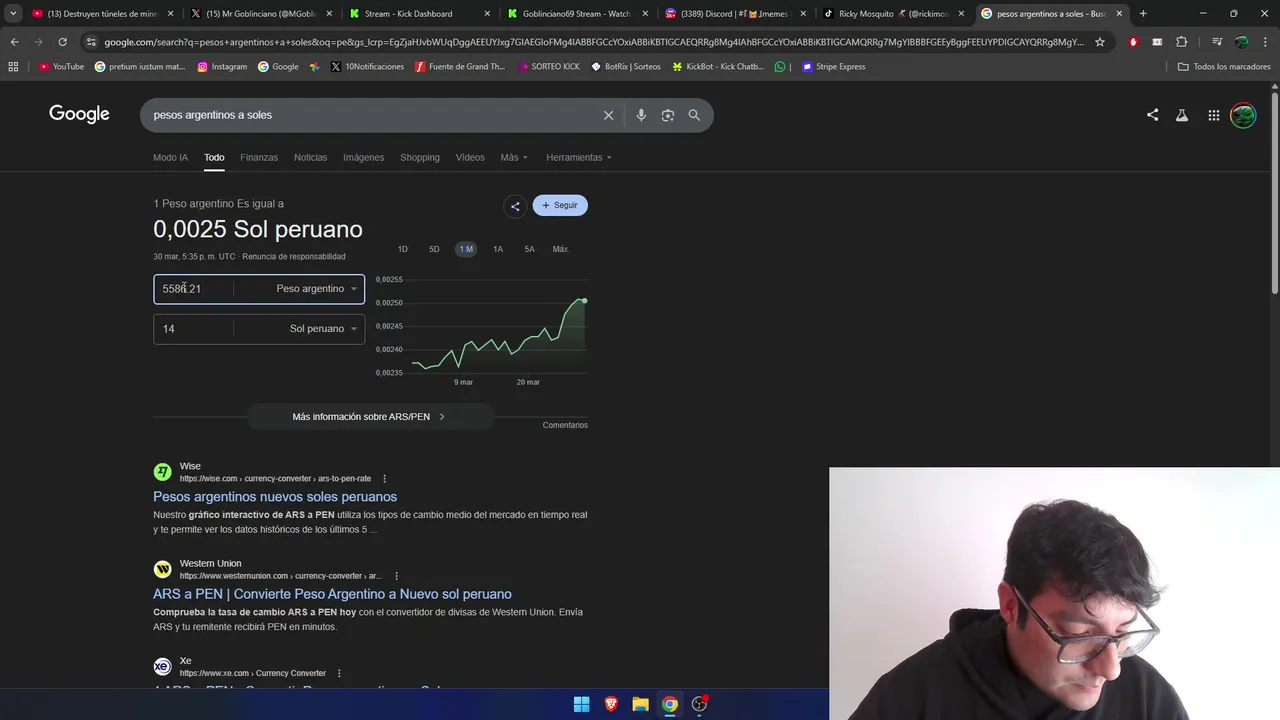Open more options for Western Union result

tap(397, 576)
